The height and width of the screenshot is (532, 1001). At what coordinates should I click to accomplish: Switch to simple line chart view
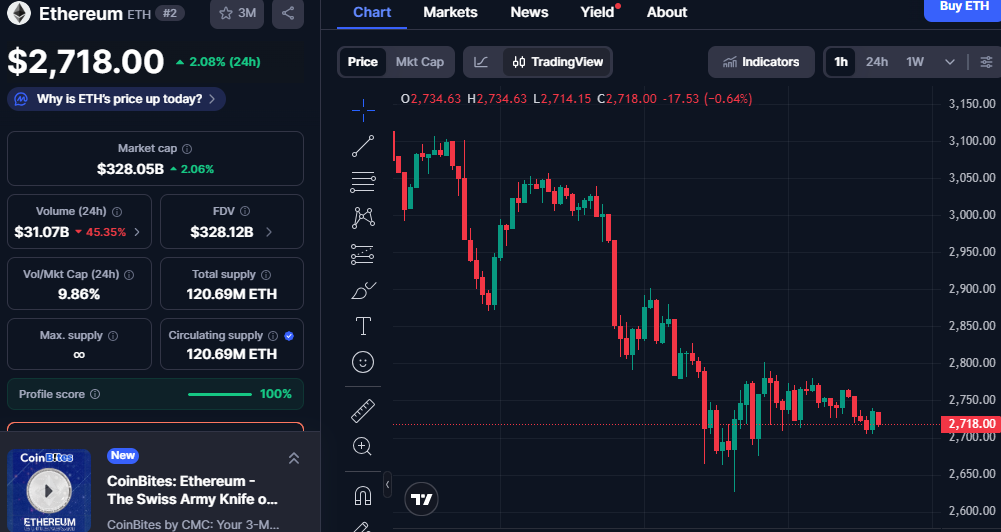[481, 62]
